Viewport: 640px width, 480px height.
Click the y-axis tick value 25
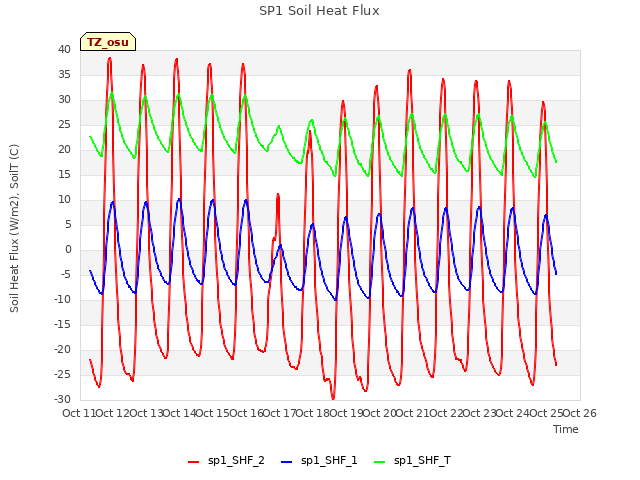click(64, 124)
